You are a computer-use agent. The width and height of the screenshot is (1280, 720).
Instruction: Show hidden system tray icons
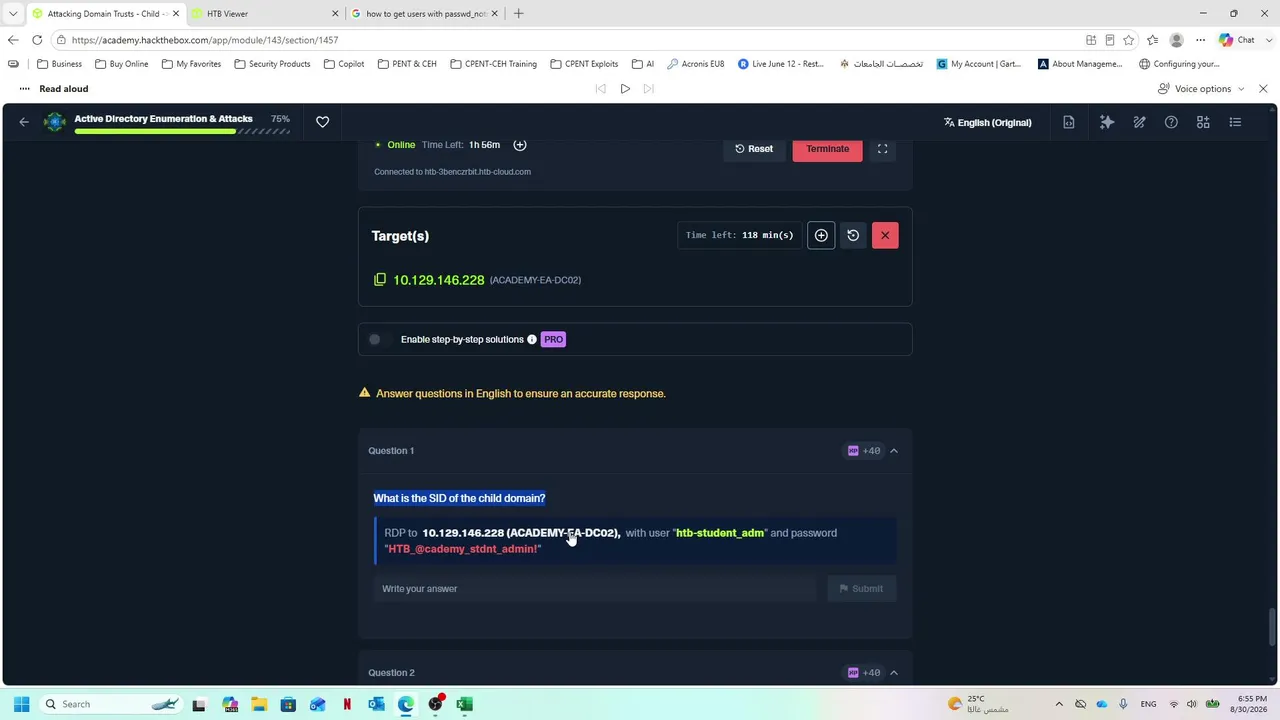click(x=1059, y=704)
